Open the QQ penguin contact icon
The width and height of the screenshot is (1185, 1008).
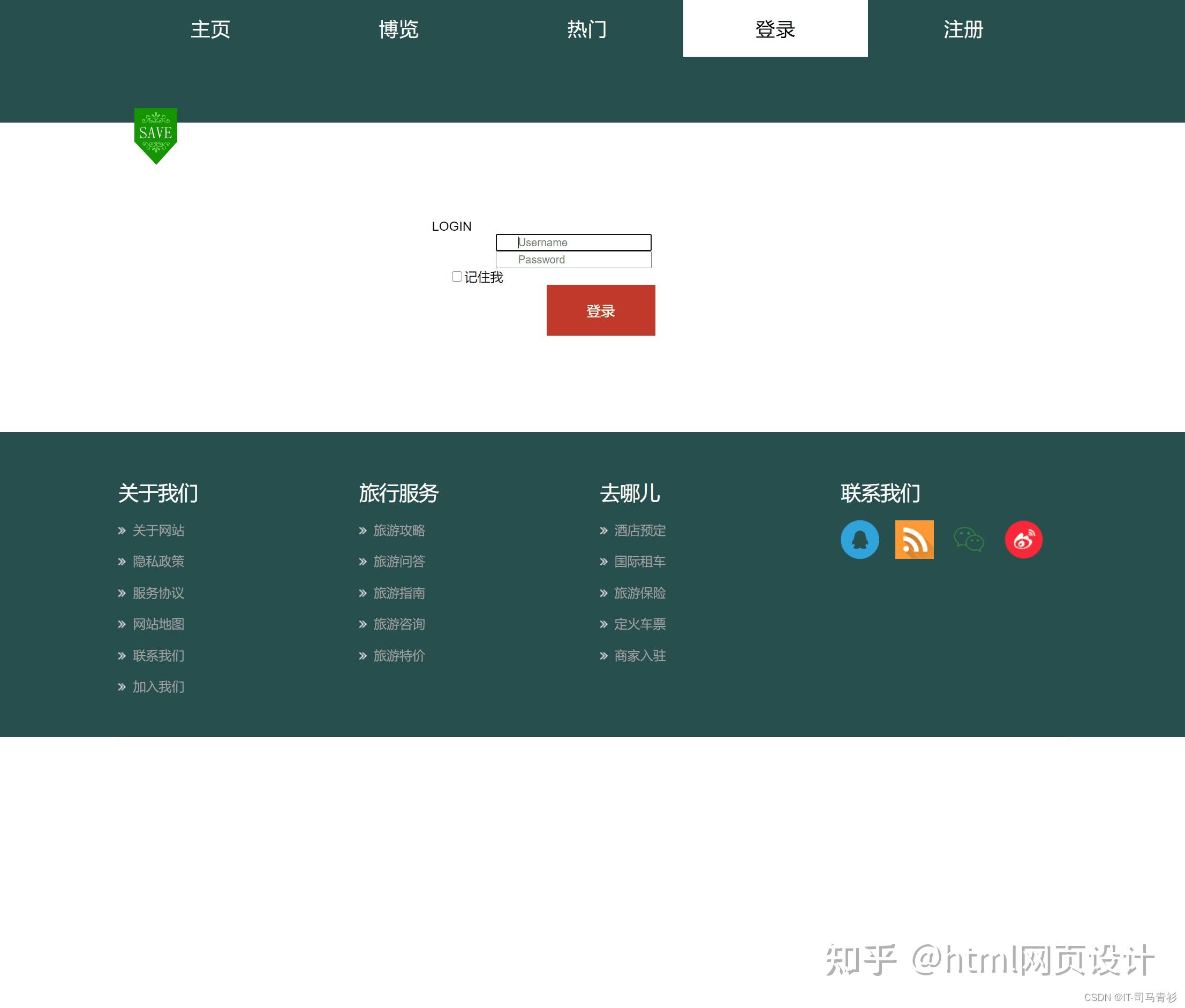[859, 540]
